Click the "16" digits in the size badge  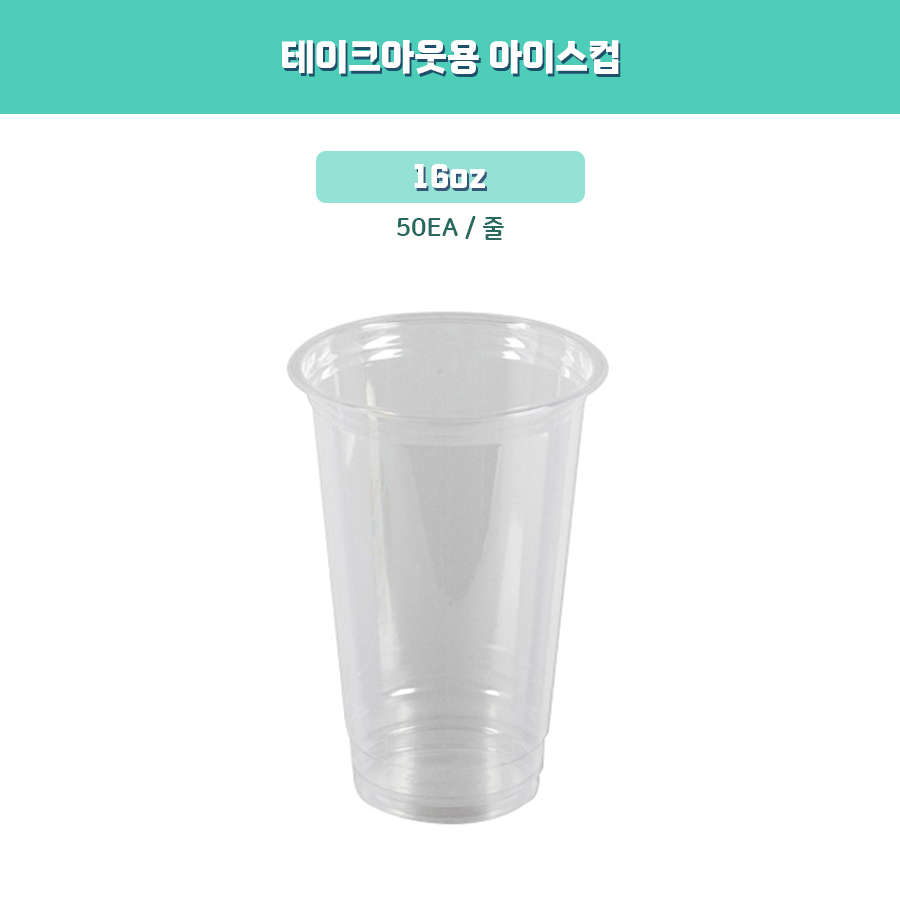(x=431, y=177)
